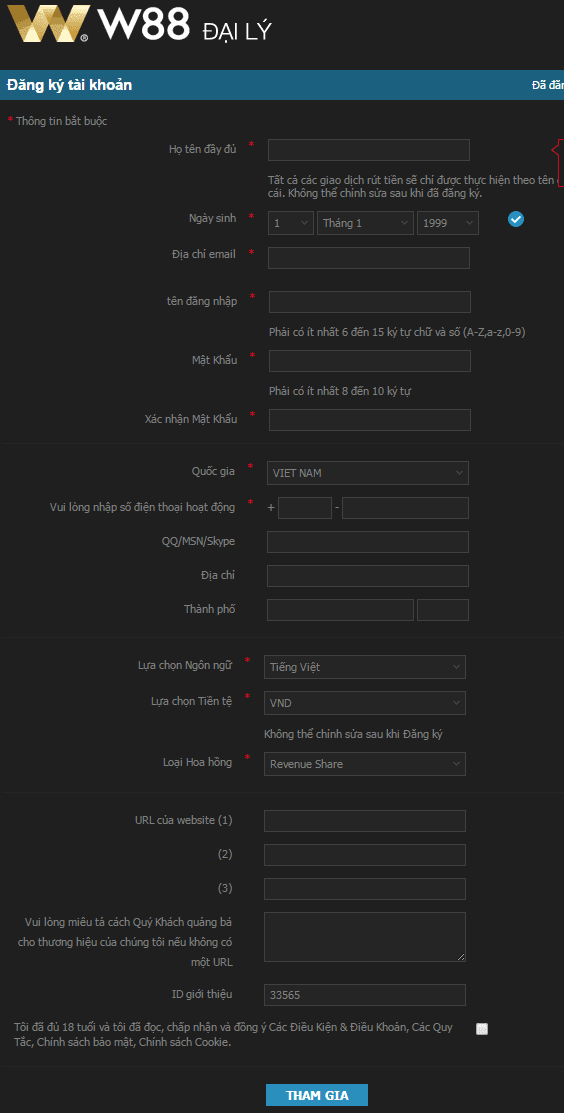Open the 1999 birth year dropdown
This screenshot has width=564, height=1114.
coord(448,223)
